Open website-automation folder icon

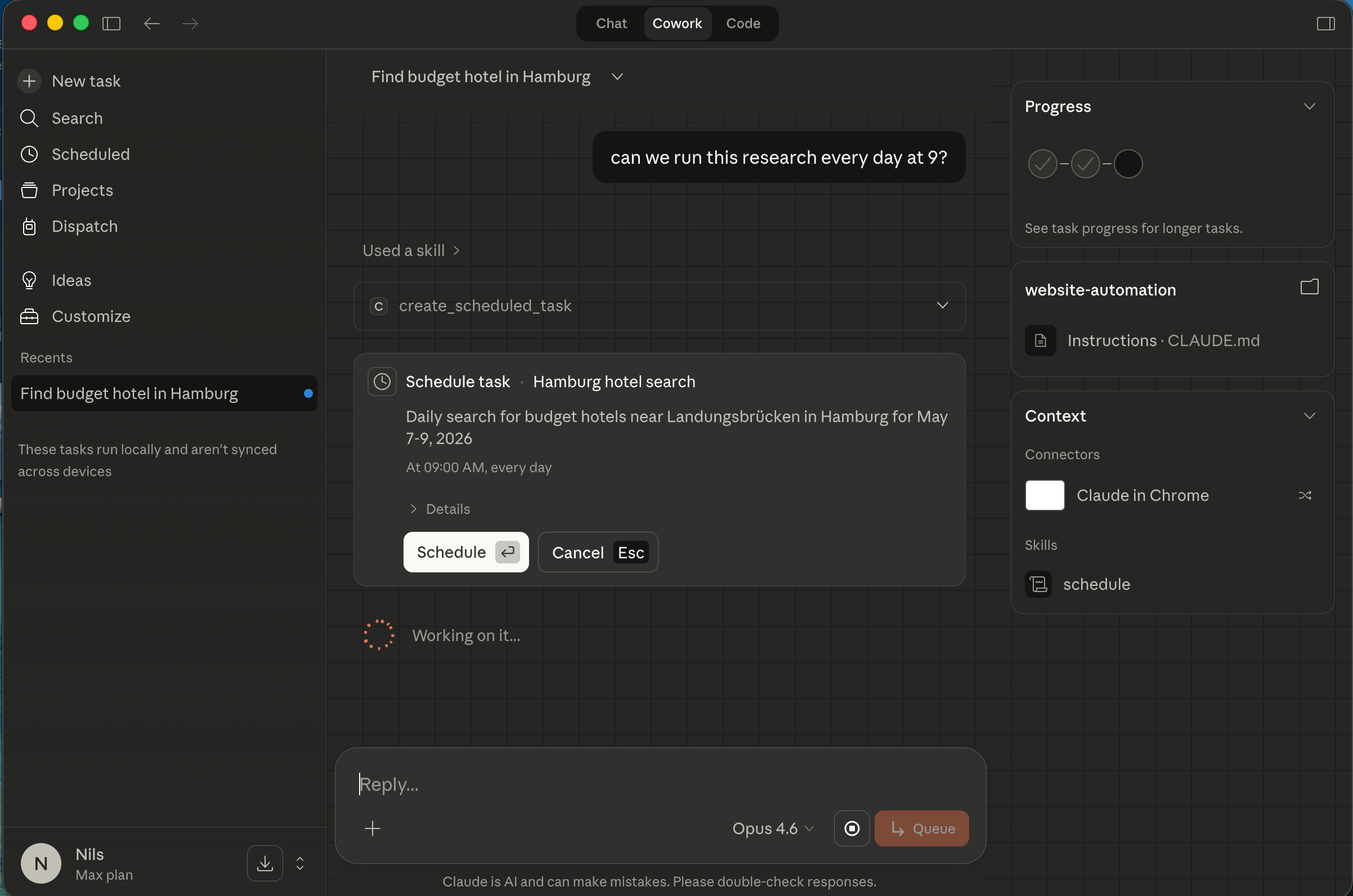coord(1309,287)
